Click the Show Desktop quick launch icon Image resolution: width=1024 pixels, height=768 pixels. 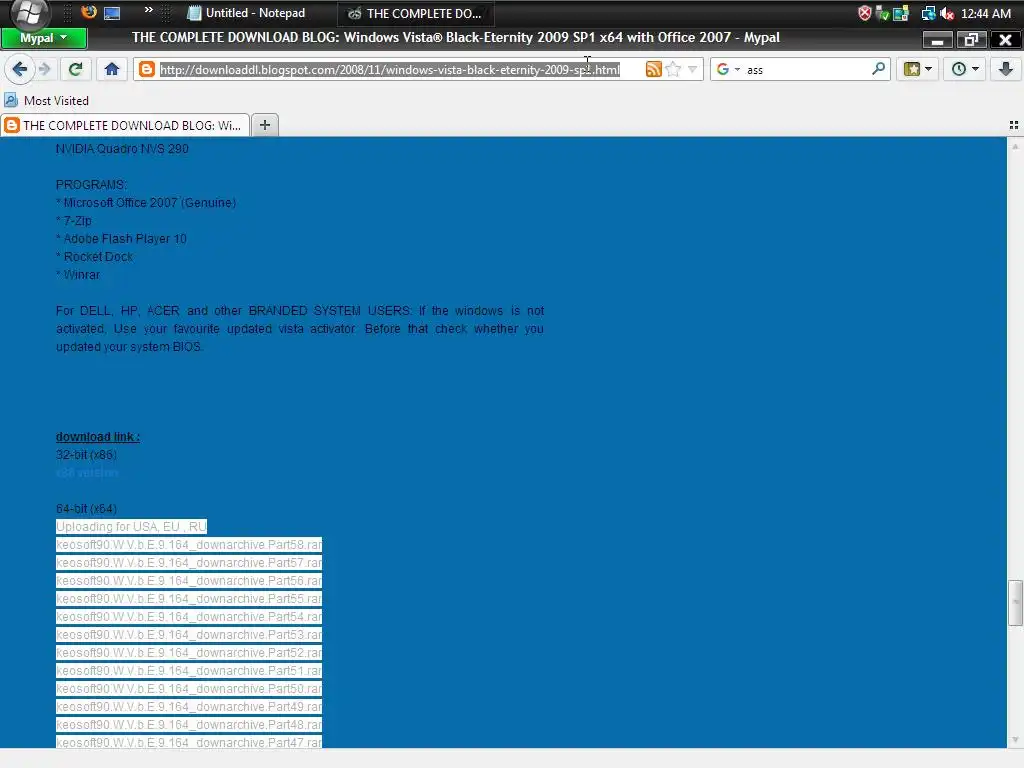112,13
